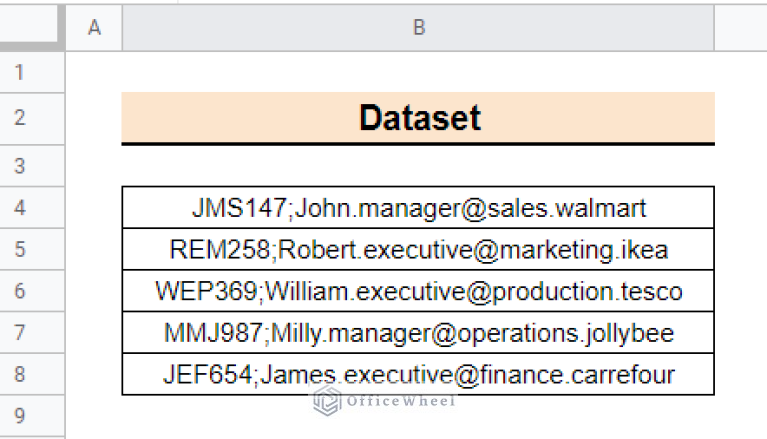Select row 7 header

click(32, 332)
